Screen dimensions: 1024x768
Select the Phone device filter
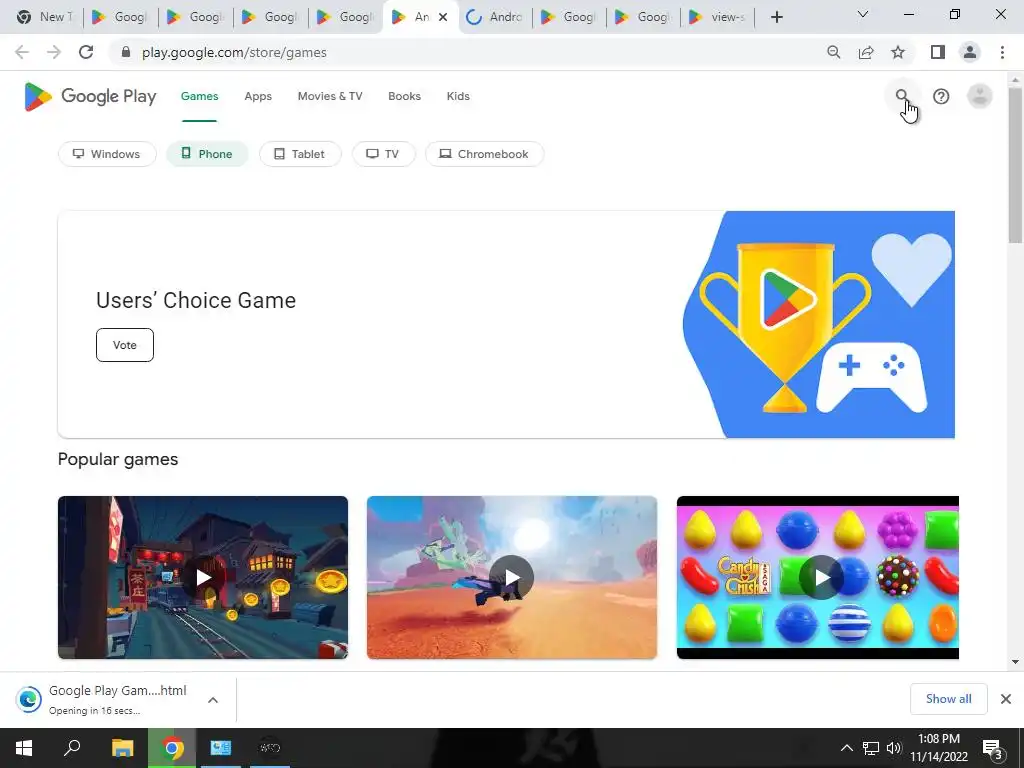click(207, 154)
